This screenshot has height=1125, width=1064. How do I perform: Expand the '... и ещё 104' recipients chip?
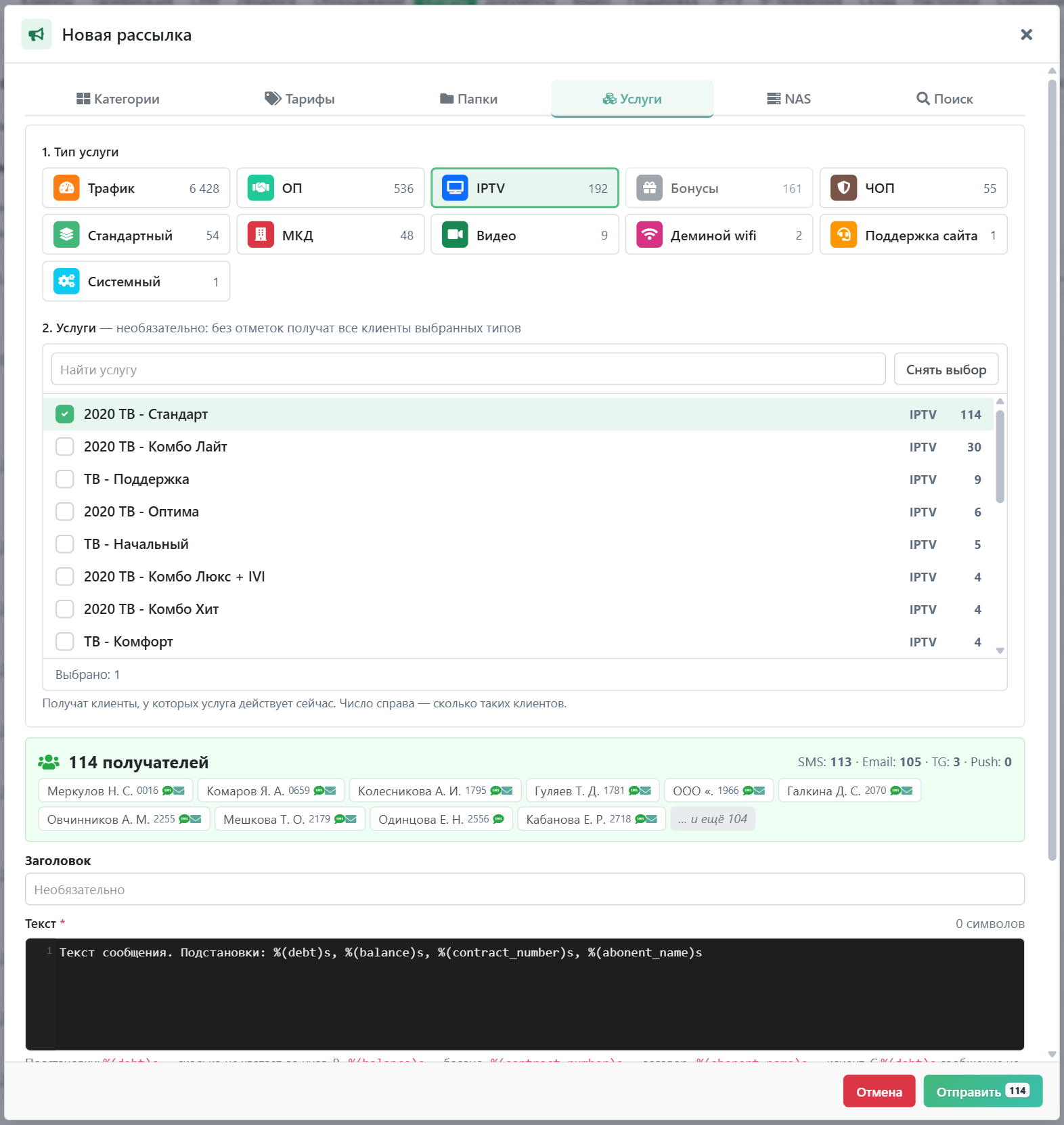tap(713, 819)
